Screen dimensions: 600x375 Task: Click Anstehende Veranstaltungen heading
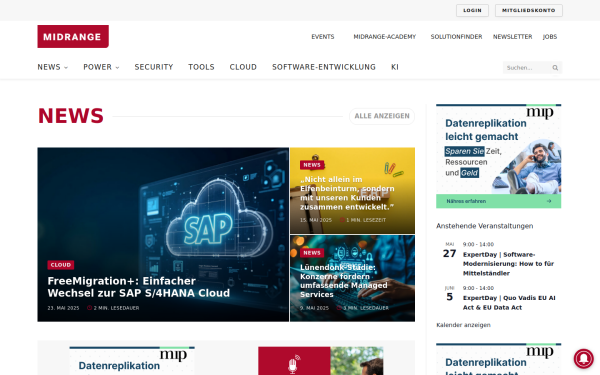(x=484, y=226)
